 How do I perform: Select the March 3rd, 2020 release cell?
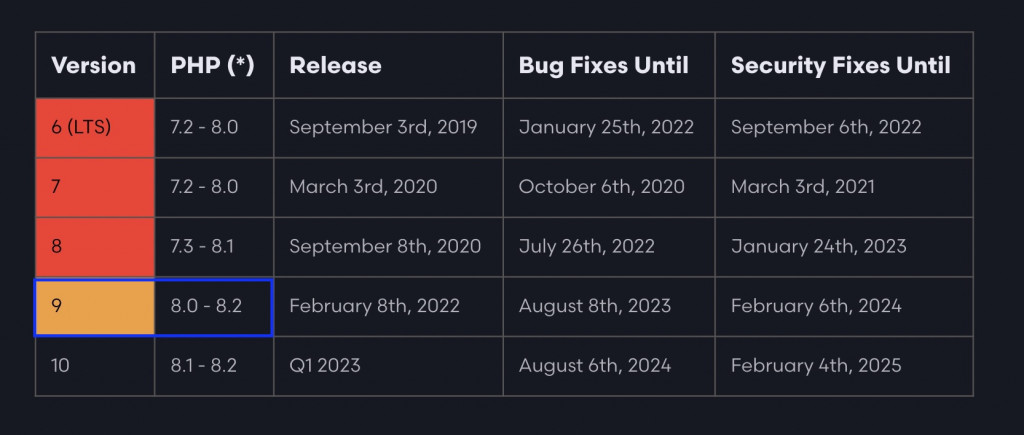(x=388, y=187)
